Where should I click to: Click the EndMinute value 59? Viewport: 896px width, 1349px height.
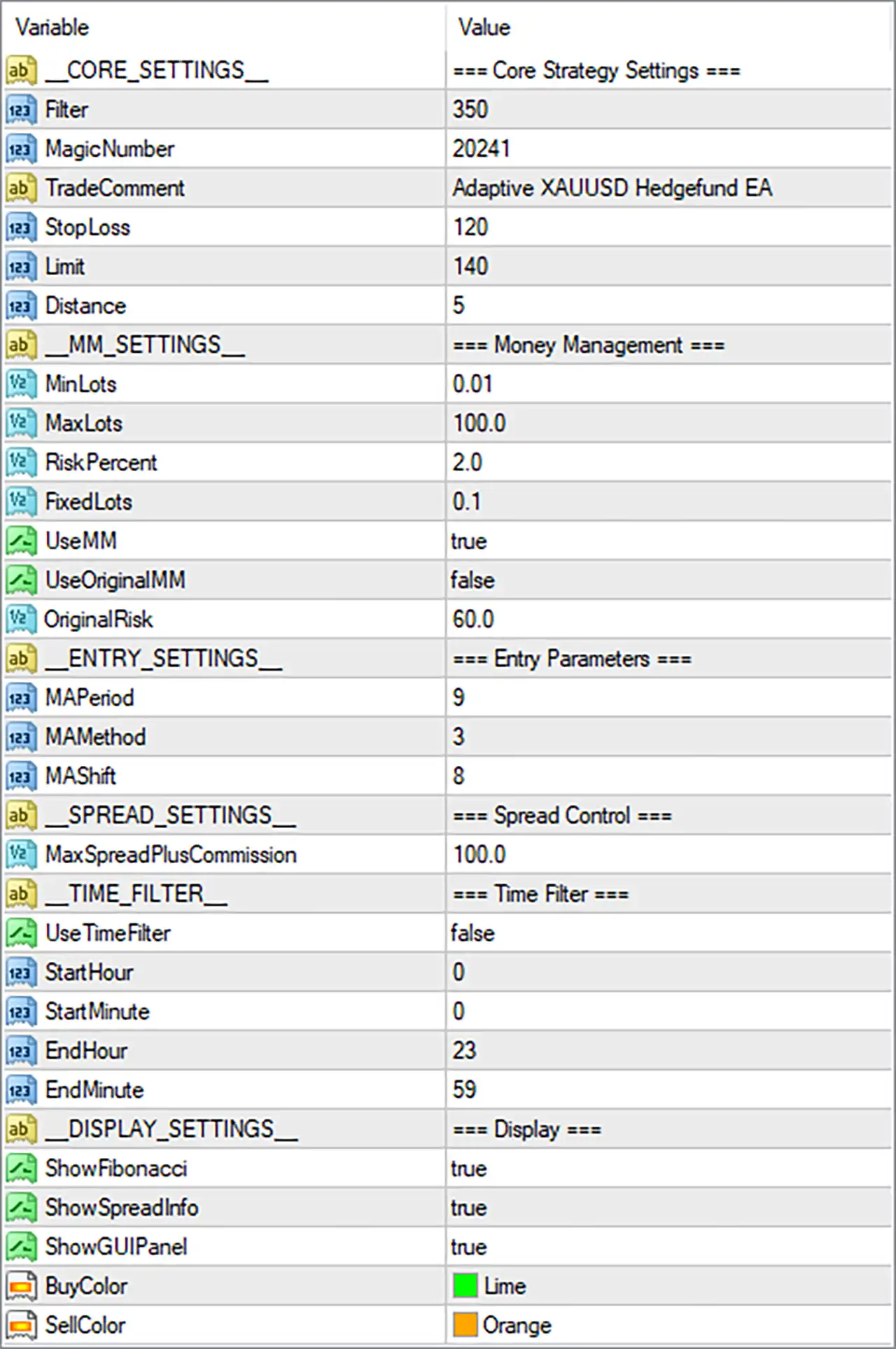[x=464, y=1090]
